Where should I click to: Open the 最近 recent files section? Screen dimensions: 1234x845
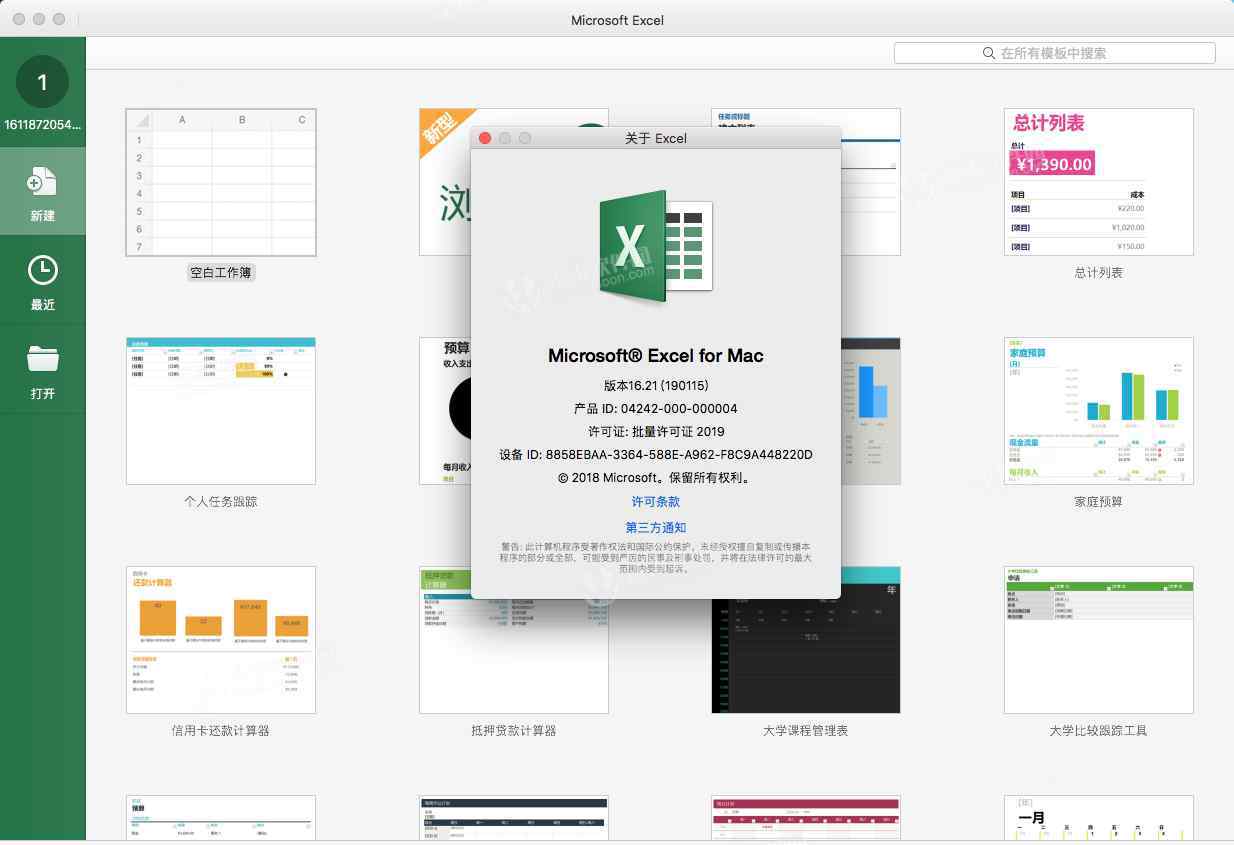tap(42, 281)
